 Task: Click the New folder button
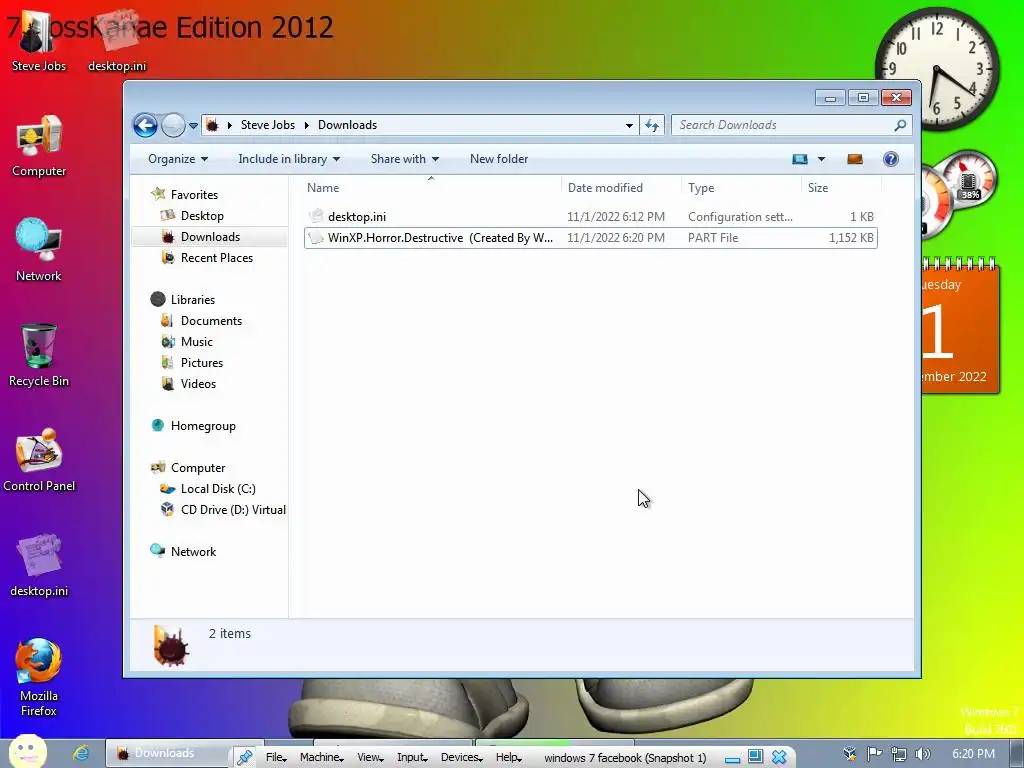point(499,159)
